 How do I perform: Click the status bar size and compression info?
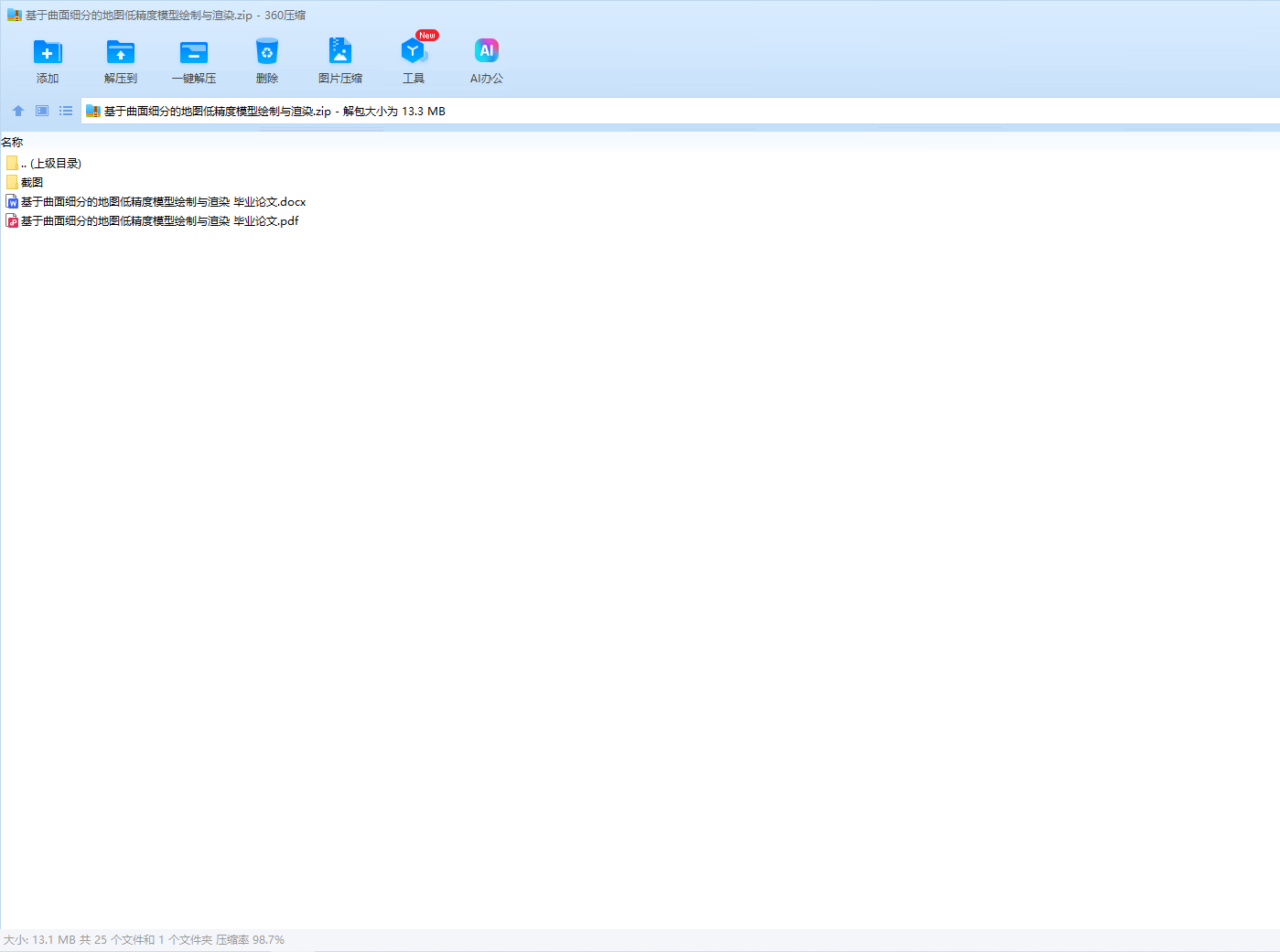[x=144, y=939]
